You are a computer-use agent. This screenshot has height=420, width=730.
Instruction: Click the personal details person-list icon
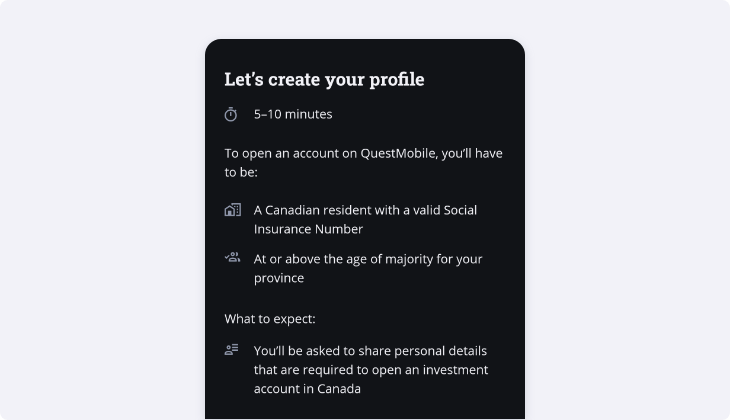tap(231, 349)
